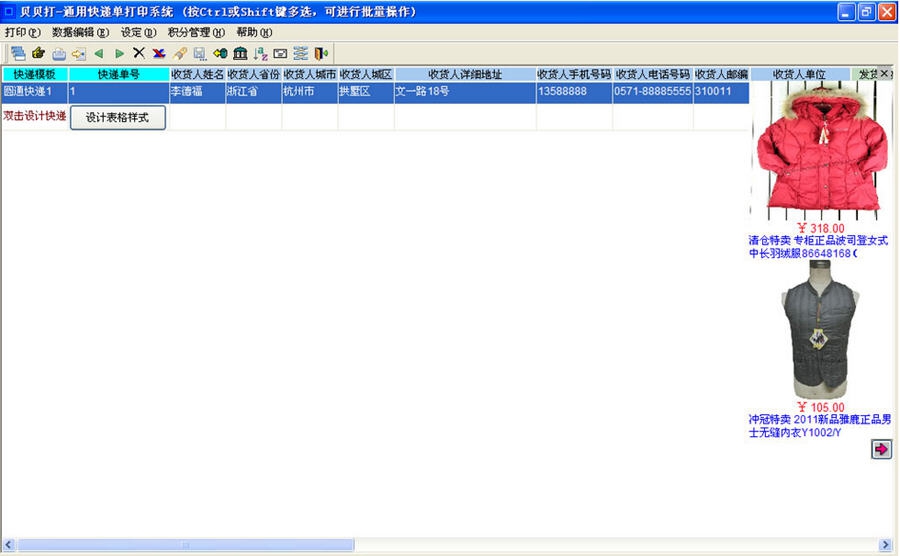Click the pink arrow next-ad button
900x556 pixels.
[x=881, y=449]
